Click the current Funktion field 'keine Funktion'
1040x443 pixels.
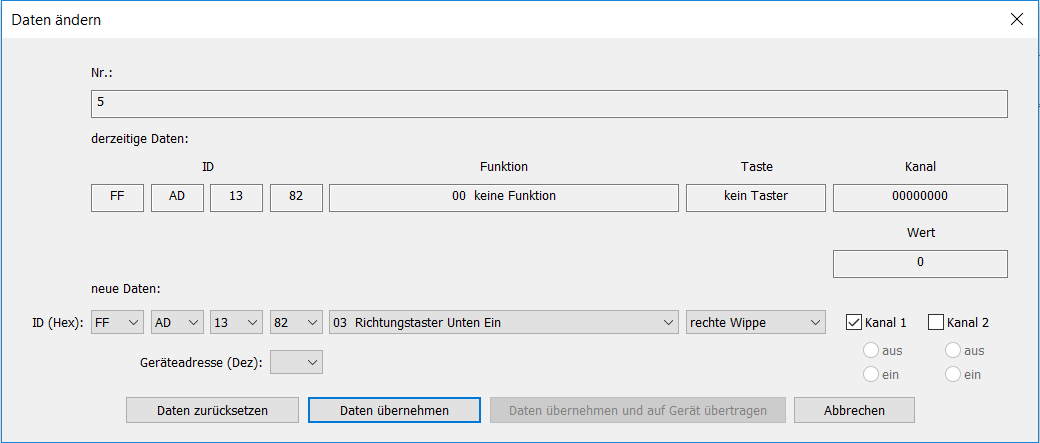504,197
